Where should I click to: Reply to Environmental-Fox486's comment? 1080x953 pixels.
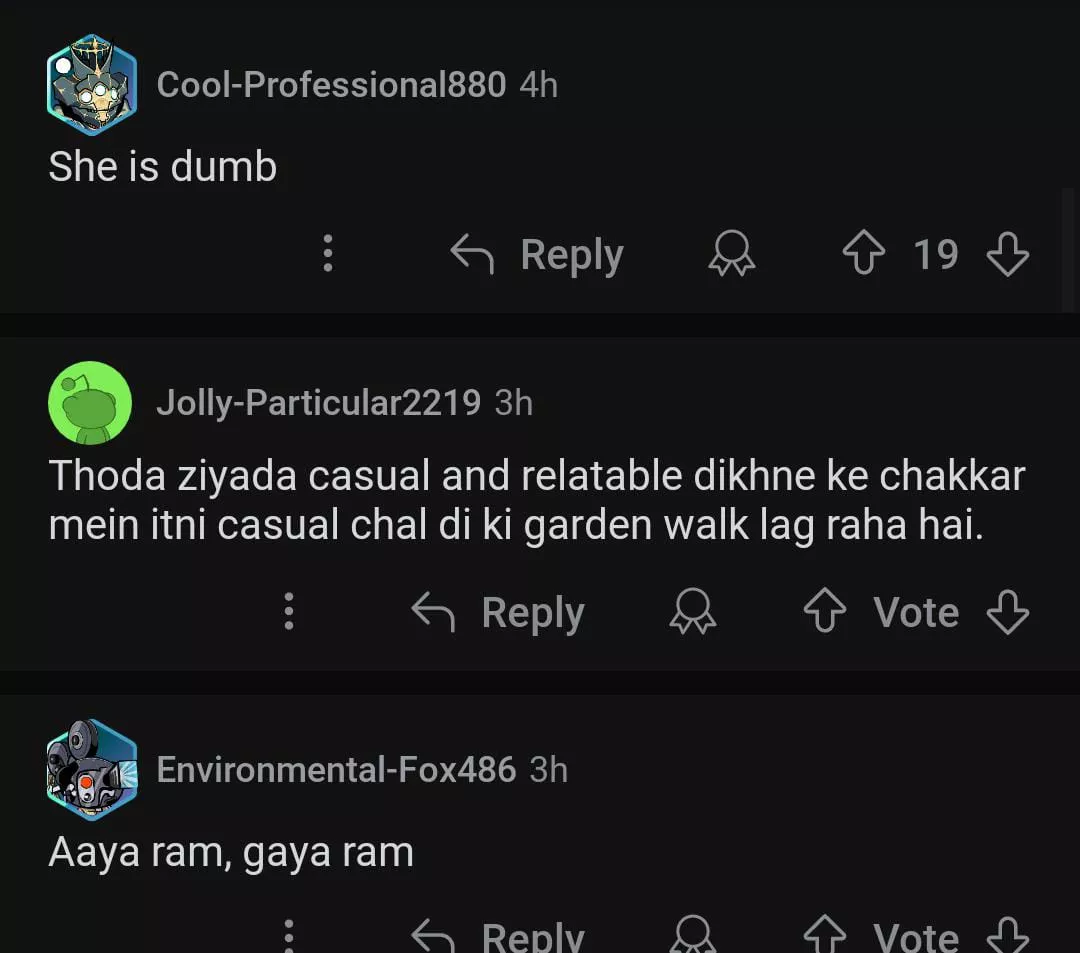[x=498, y=936]
